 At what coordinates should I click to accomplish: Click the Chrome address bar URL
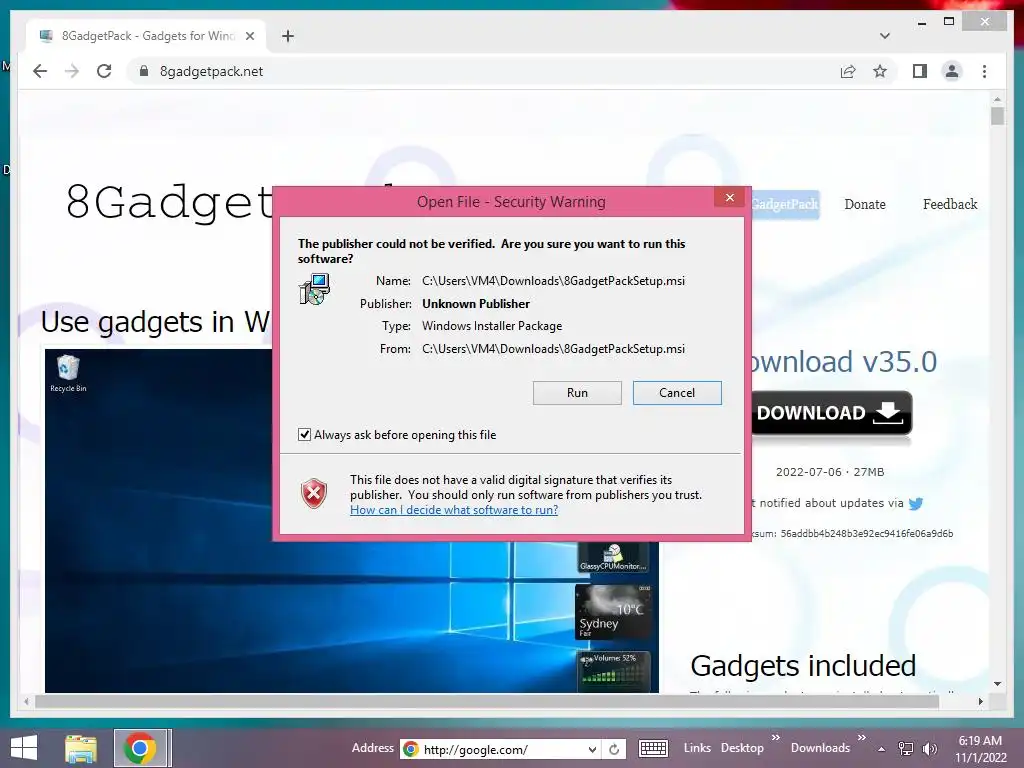pyautogui.click(x=211, y=71)
